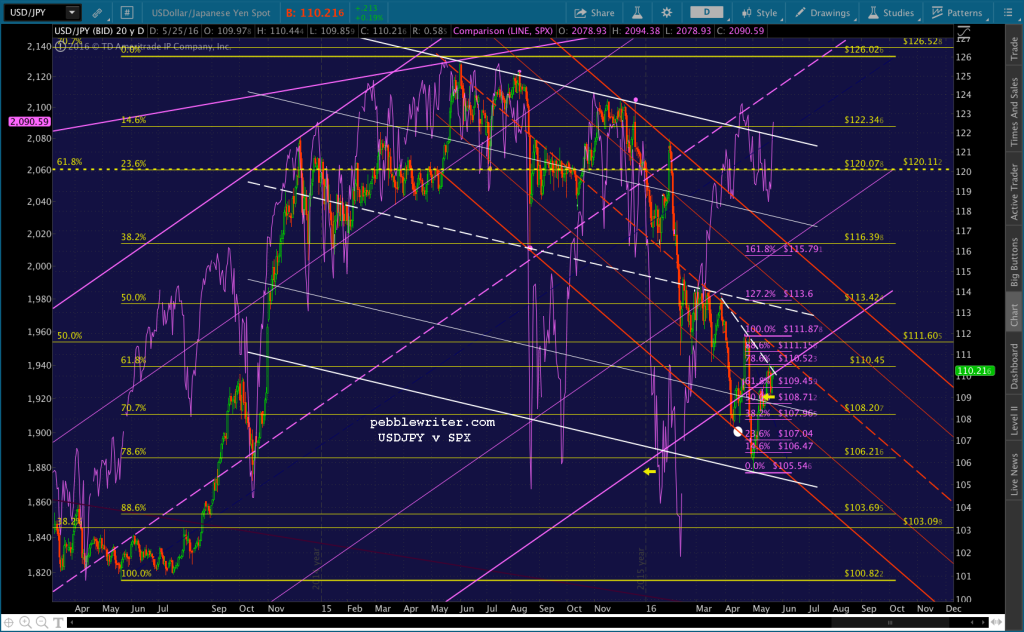Select the Chart side tab
The height and width of the screenshot is (632, 1024).
(1014, 314)
